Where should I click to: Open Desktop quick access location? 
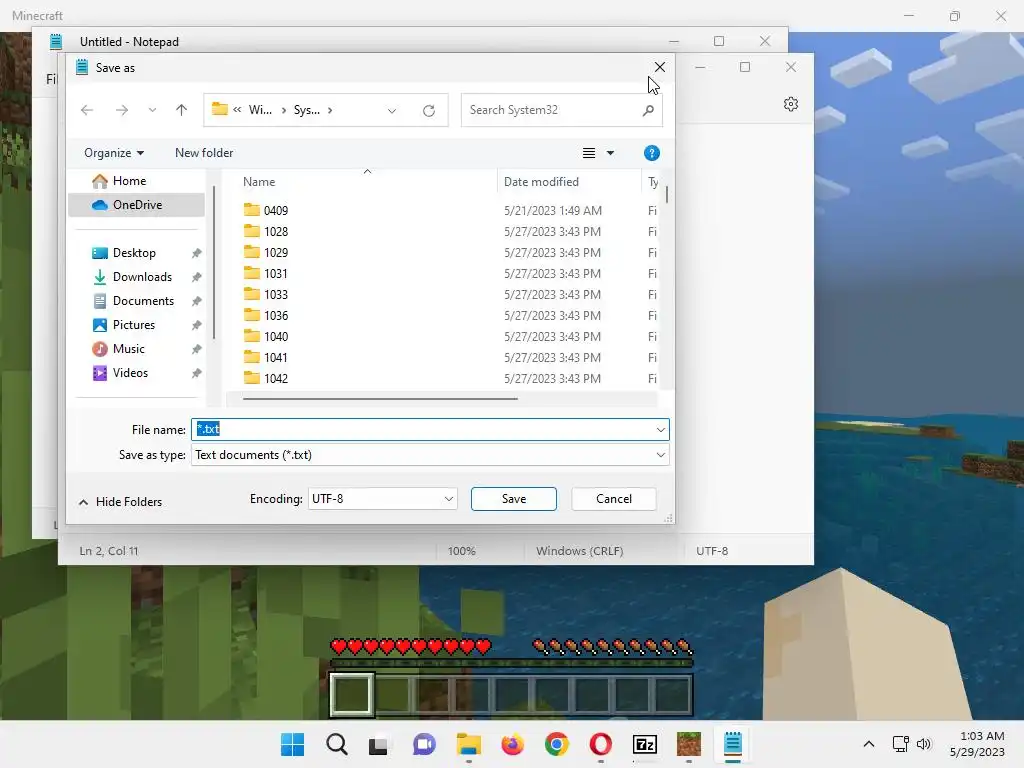(x=136, y=253)
